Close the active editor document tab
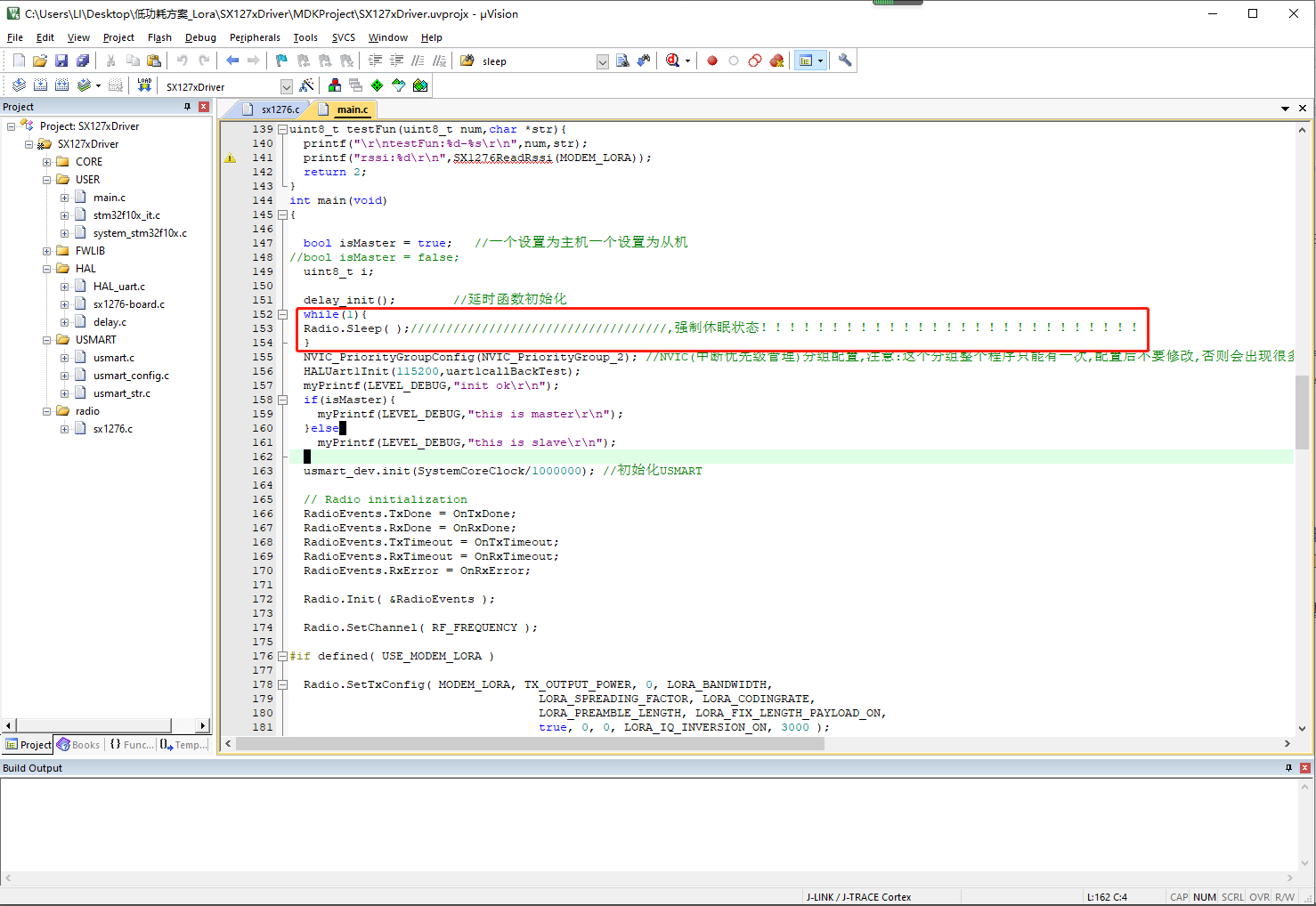 point(1303,109)
